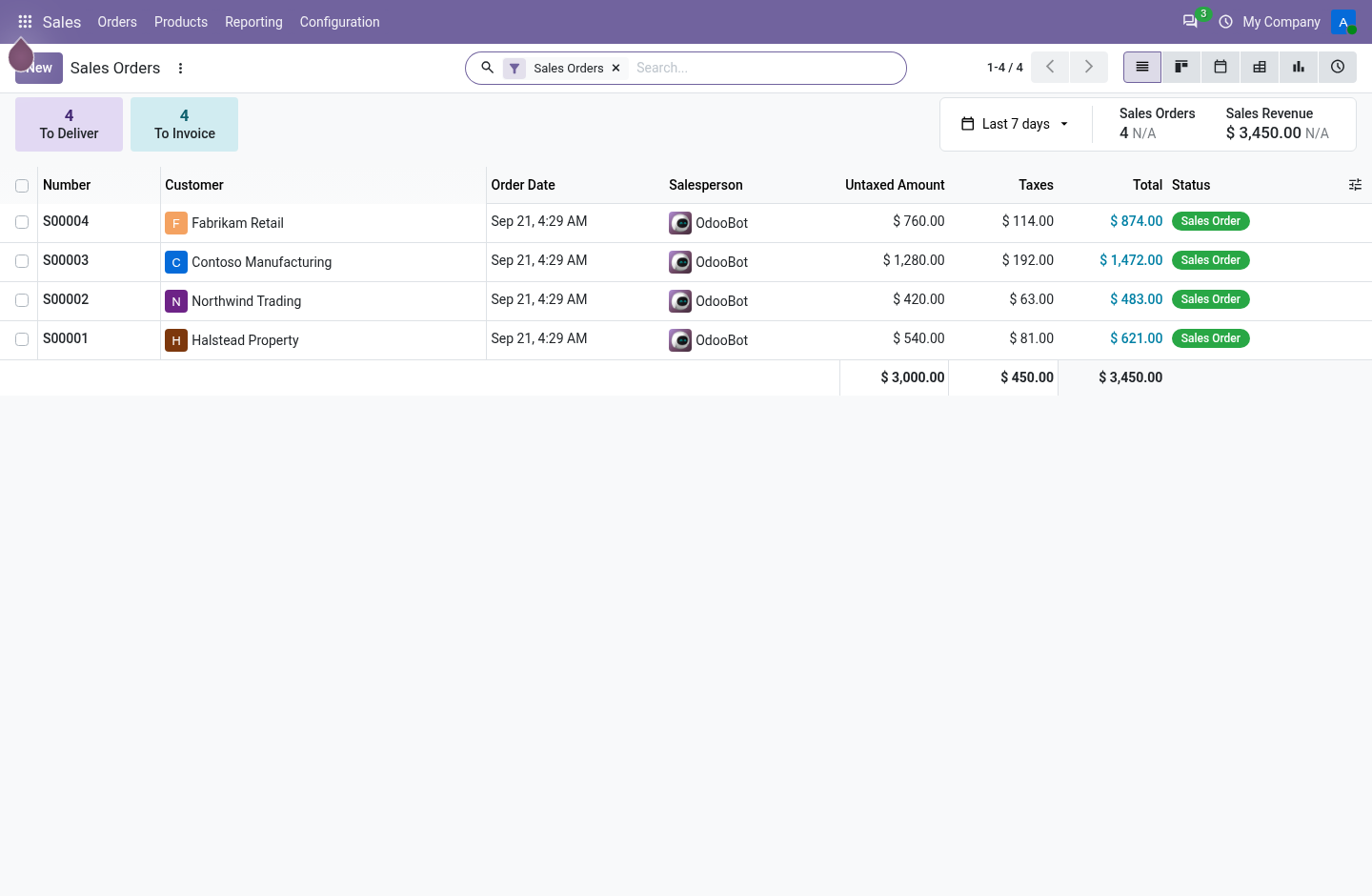The image size is (1372, 896).
Task: Open the activities clock icon in the top bar
Action: point(1225,22)
